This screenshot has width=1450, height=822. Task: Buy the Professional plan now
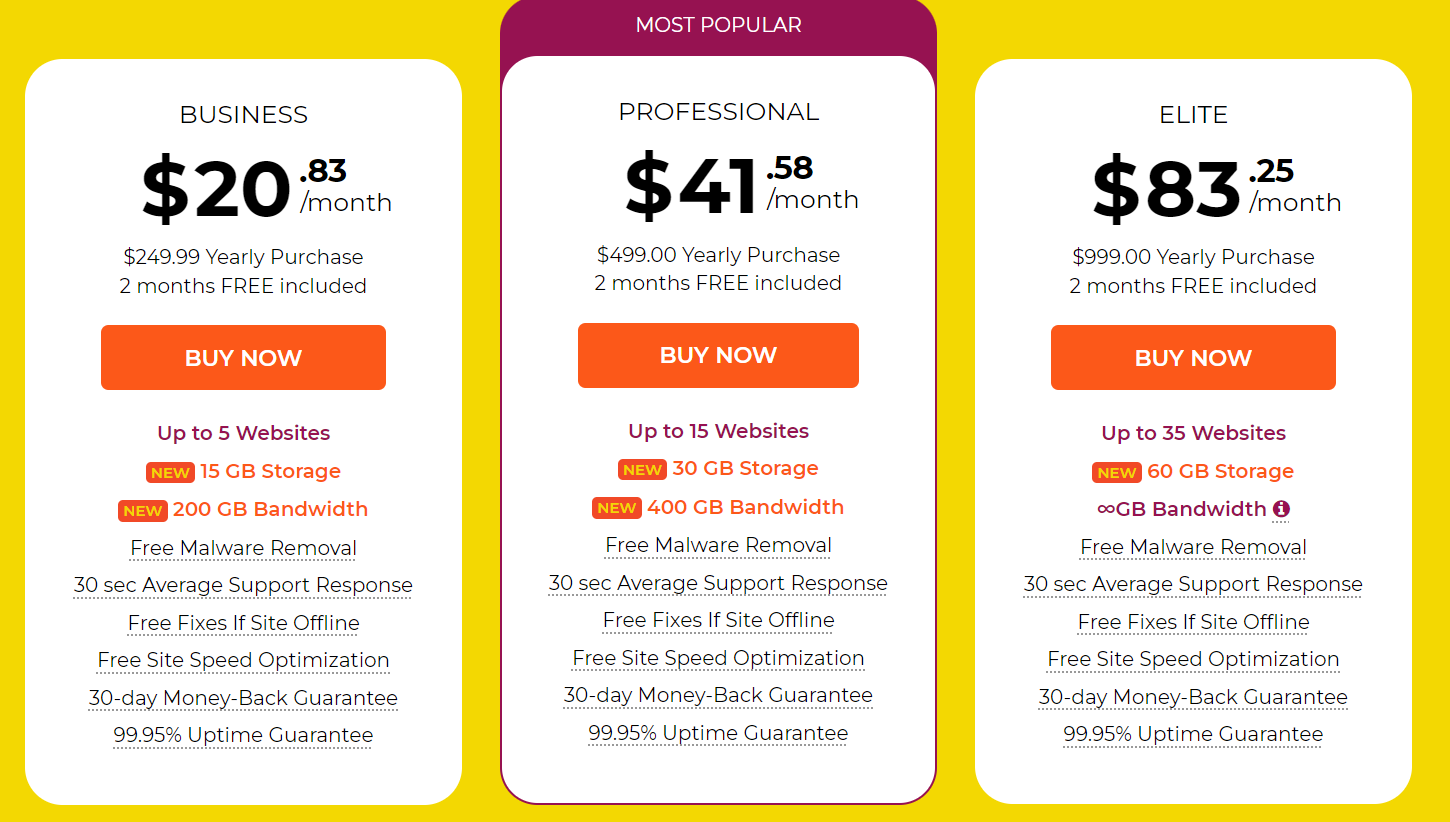718,355
